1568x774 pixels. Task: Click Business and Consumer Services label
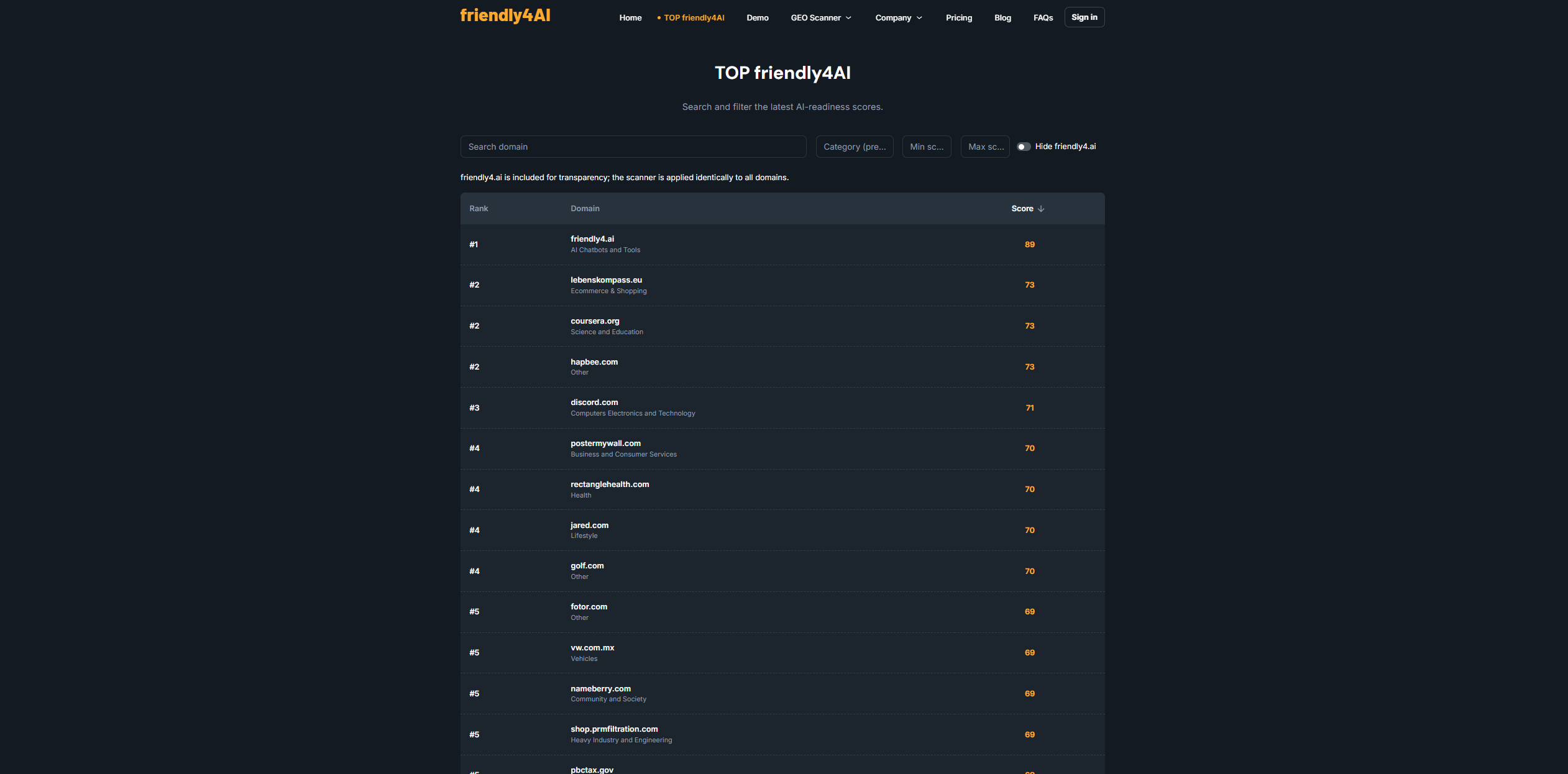[x=623, y=455]
